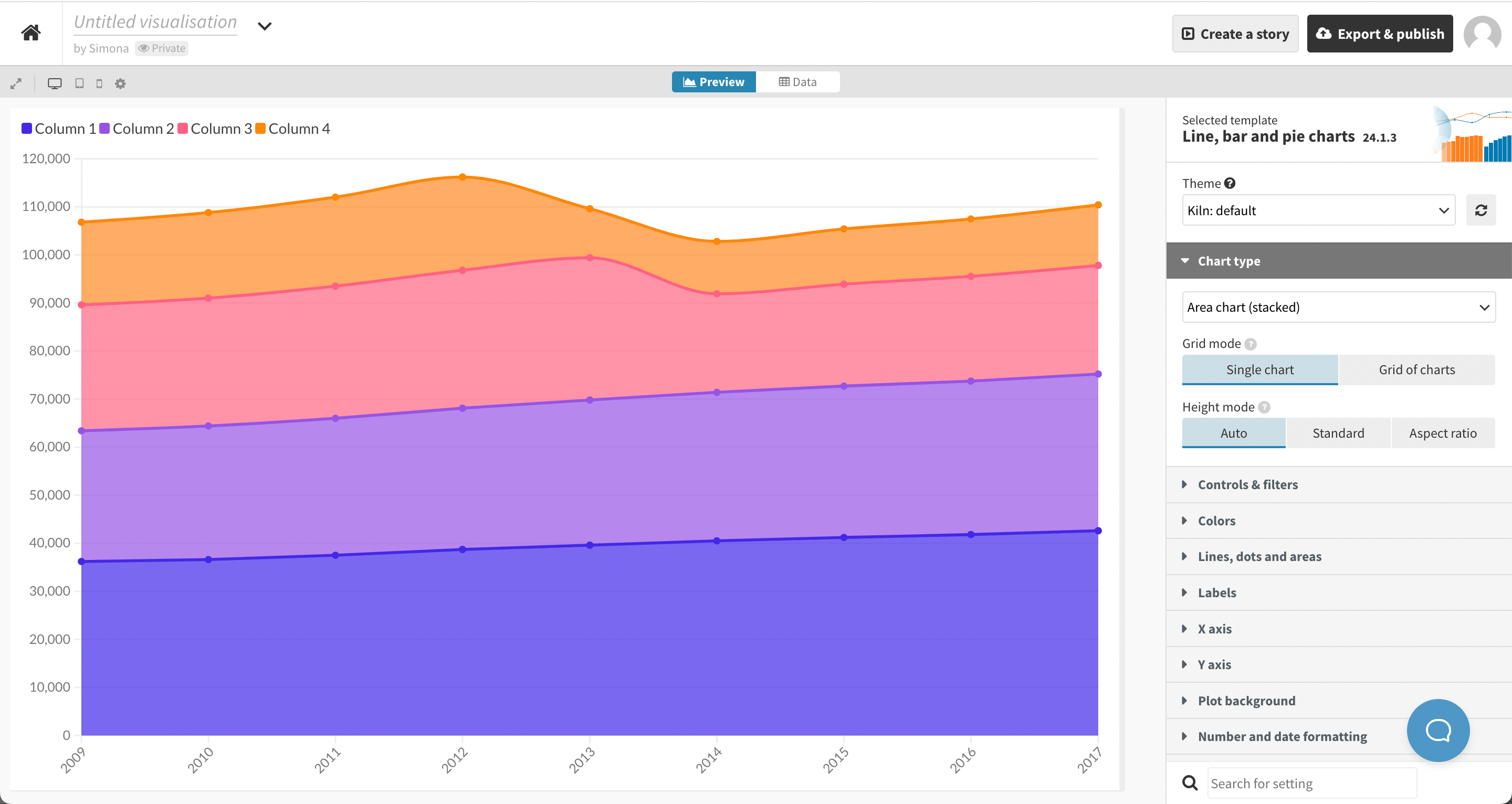This screenshot has width=1512, height=804.
Task: Switch to tablet preview icon
Action: pyautogui.click(x=79, y=83)
